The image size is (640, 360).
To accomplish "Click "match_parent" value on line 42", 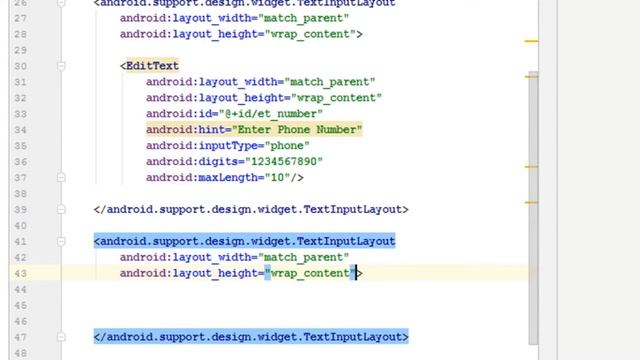I will tap(303, 258).
